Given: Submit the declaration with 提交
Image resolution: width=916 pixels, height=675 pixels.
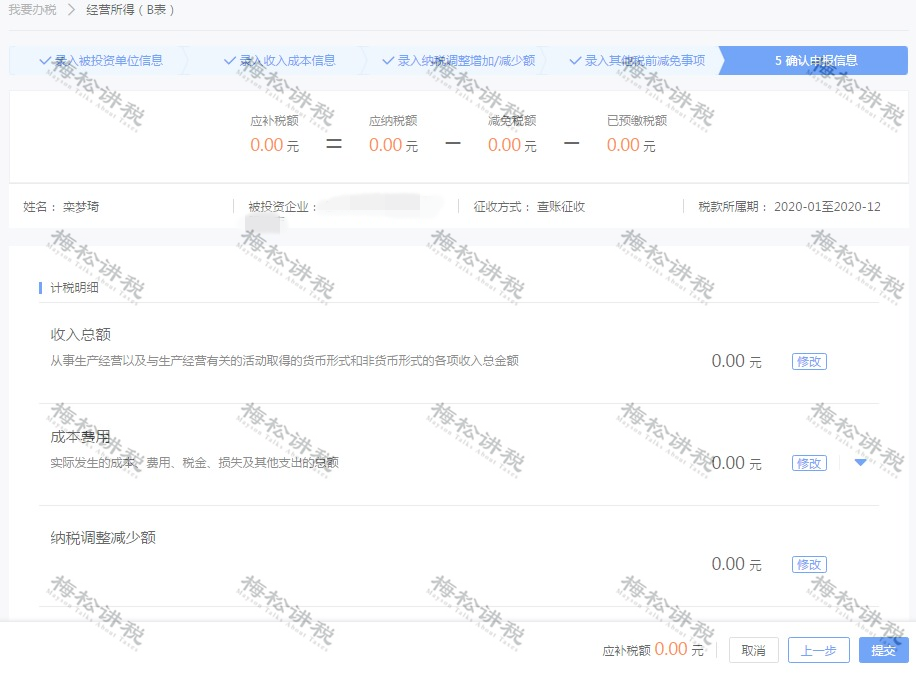Looking at the screenshot, I should (883, 650).
